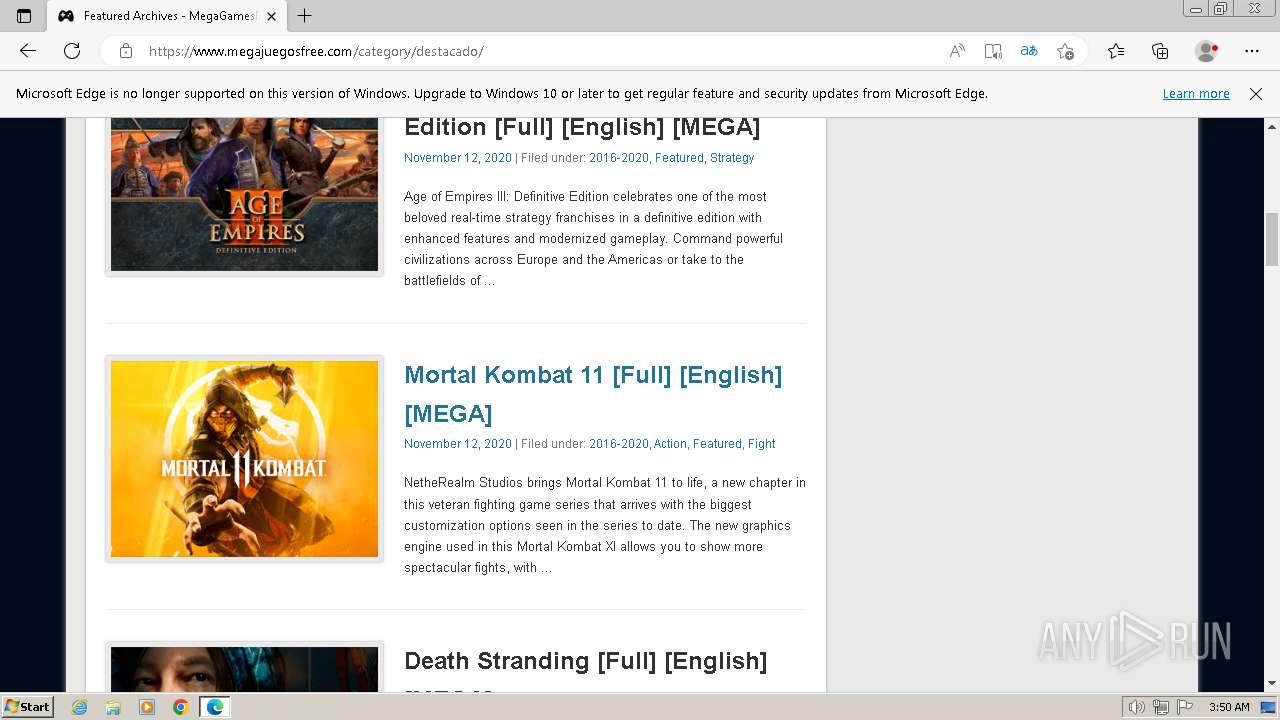Enter Immersive Reader mode icon
This screenshot has height=720, width=1280.
click(993, 51)
